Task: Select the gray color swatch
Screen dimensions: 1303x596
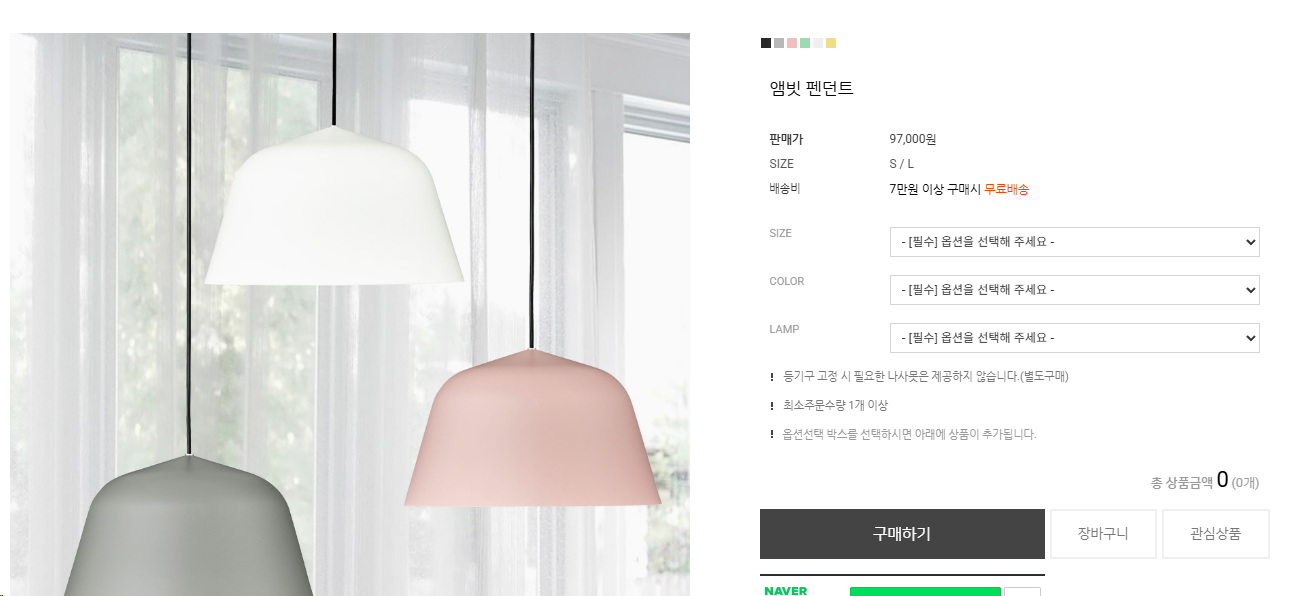Action: coord(779,43)
